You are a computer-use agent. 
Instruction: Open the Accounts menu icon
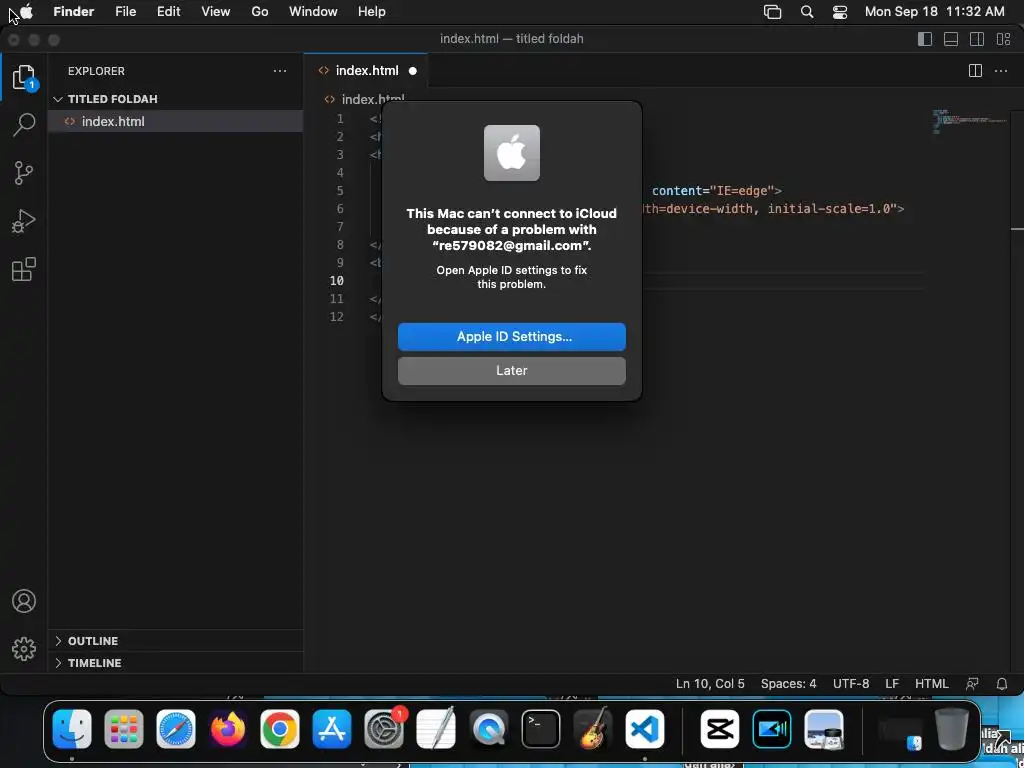click(x=24, y=601)
